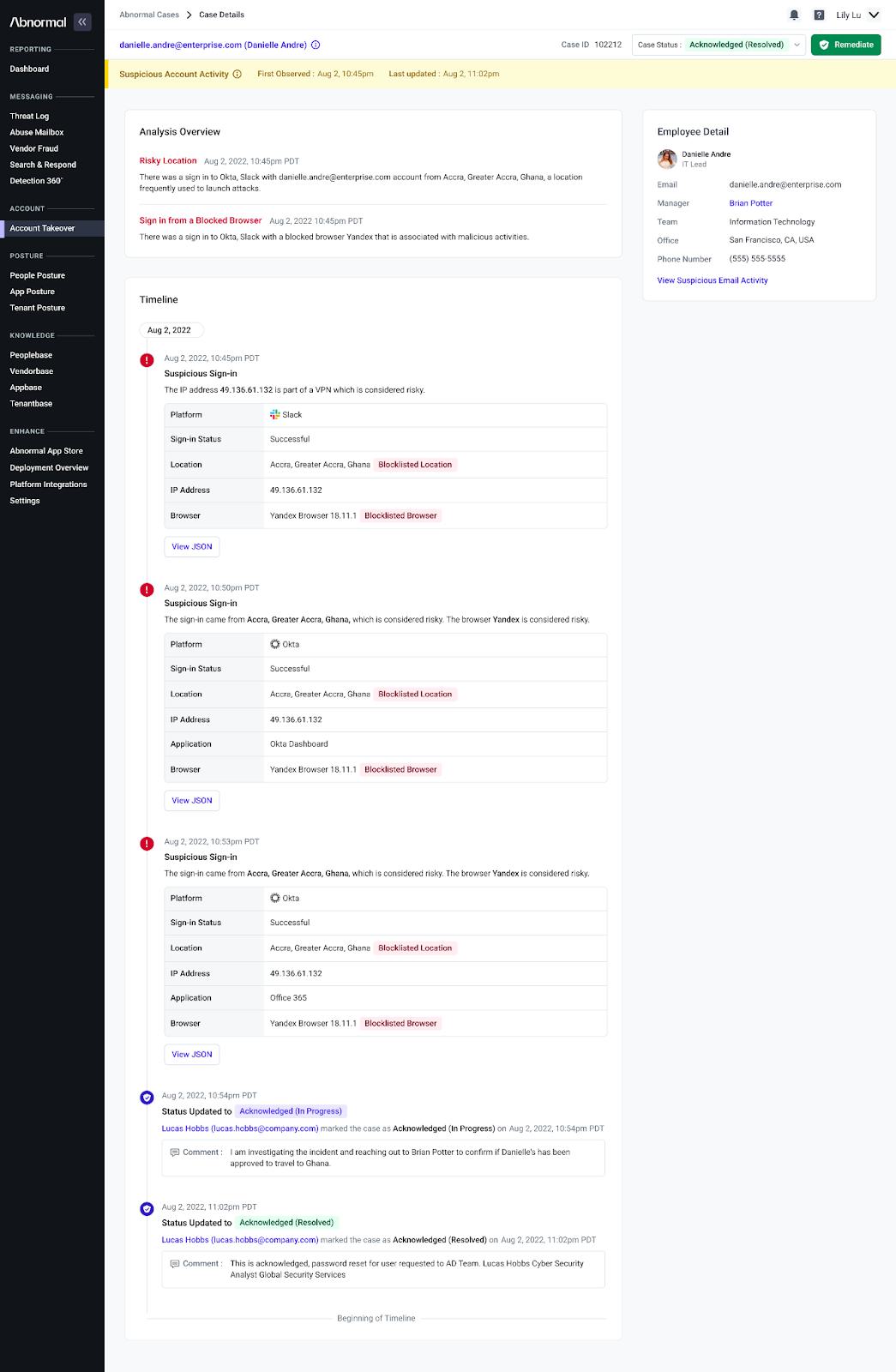Collapse the sidebar with double-chevron icon
The image size is (896, 1372).
tap(82, 21)
